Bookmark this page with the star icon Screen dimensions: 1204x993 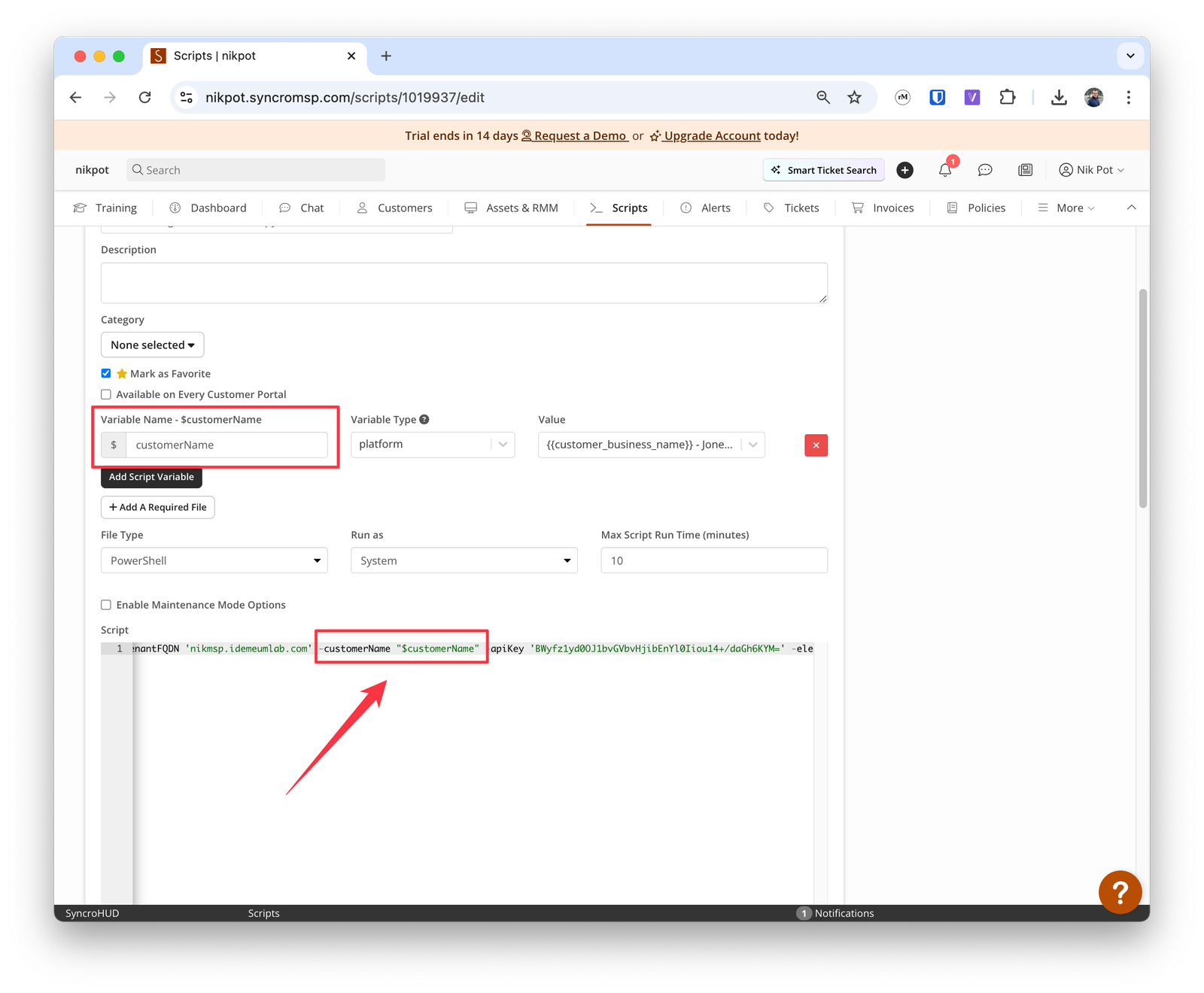coord(854,97)
